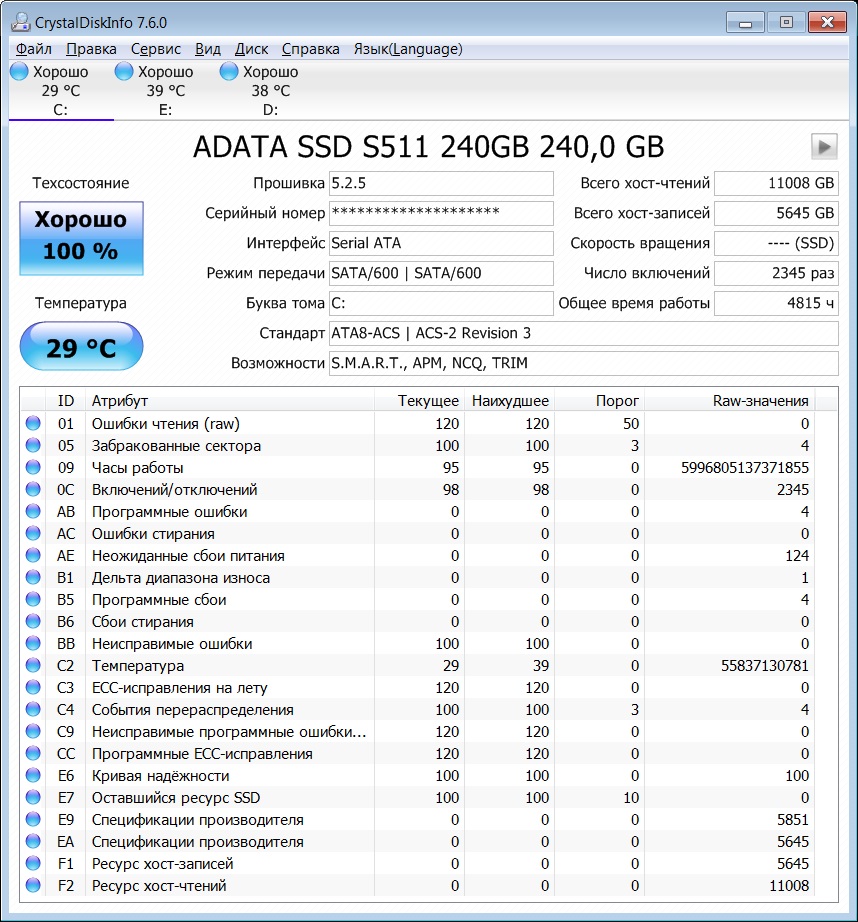The width and height of the screenshot is (858, 922).
Task: Select the Оставшийся ресурс SSD attribute text
Action: click(176, 798)
